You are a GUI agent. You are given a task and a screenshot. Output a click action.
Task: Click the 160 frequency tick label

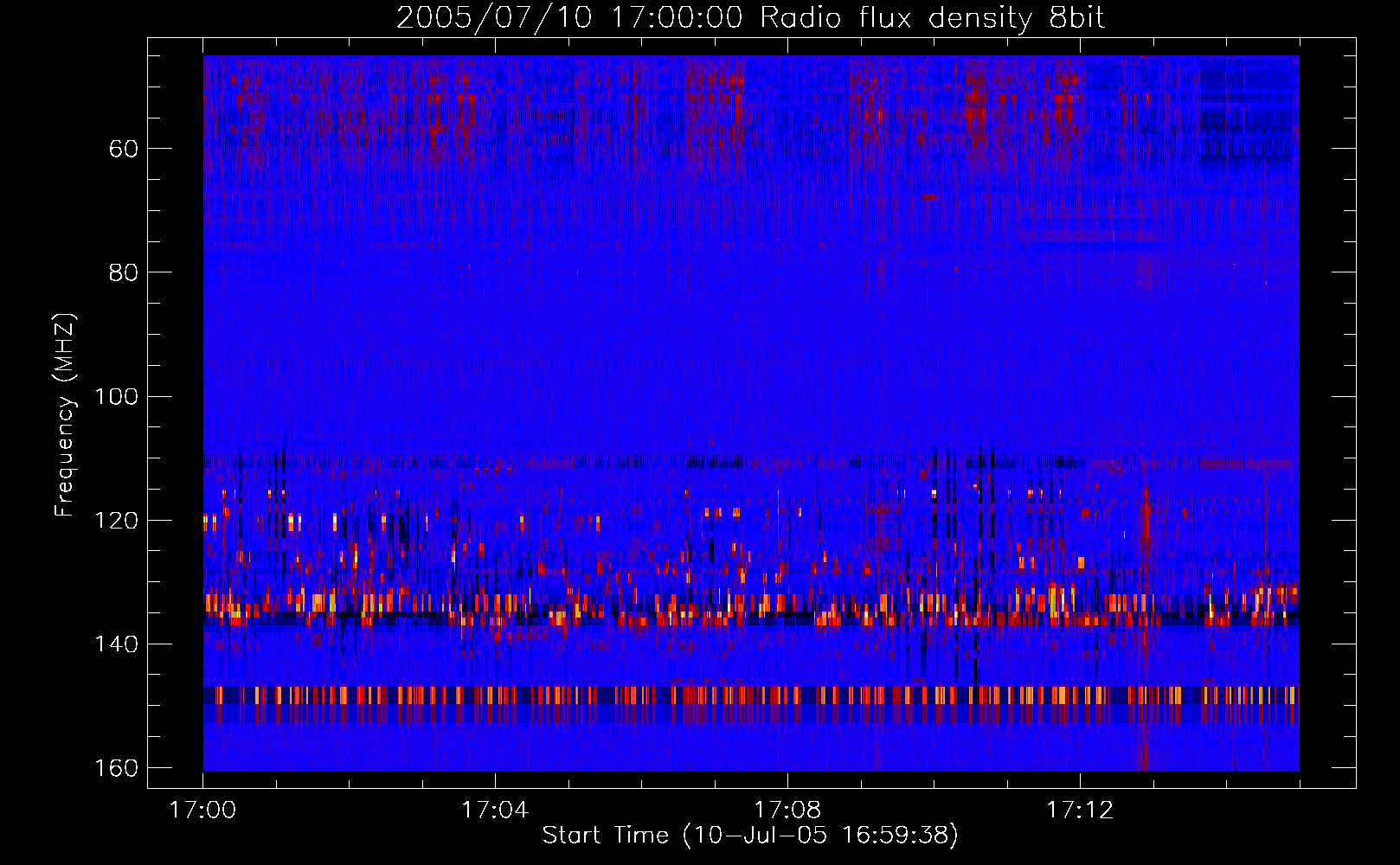point(116,768)
